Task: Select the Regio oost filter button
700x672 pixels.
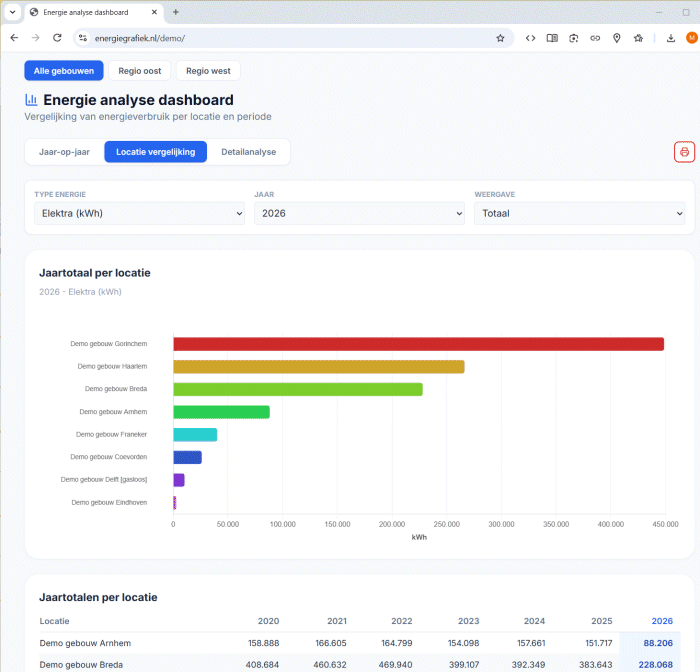Action: (x=140, y=71)
